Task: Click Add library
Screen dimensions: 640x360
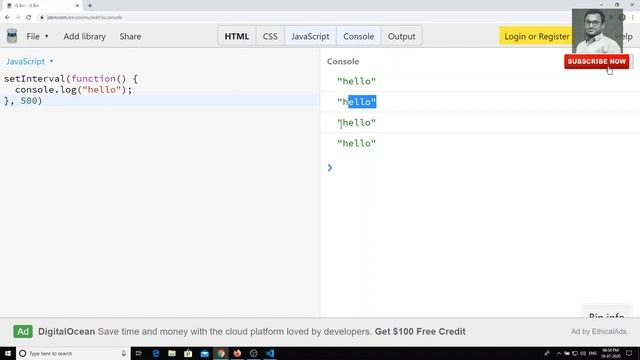Action: tap(84, 36)
